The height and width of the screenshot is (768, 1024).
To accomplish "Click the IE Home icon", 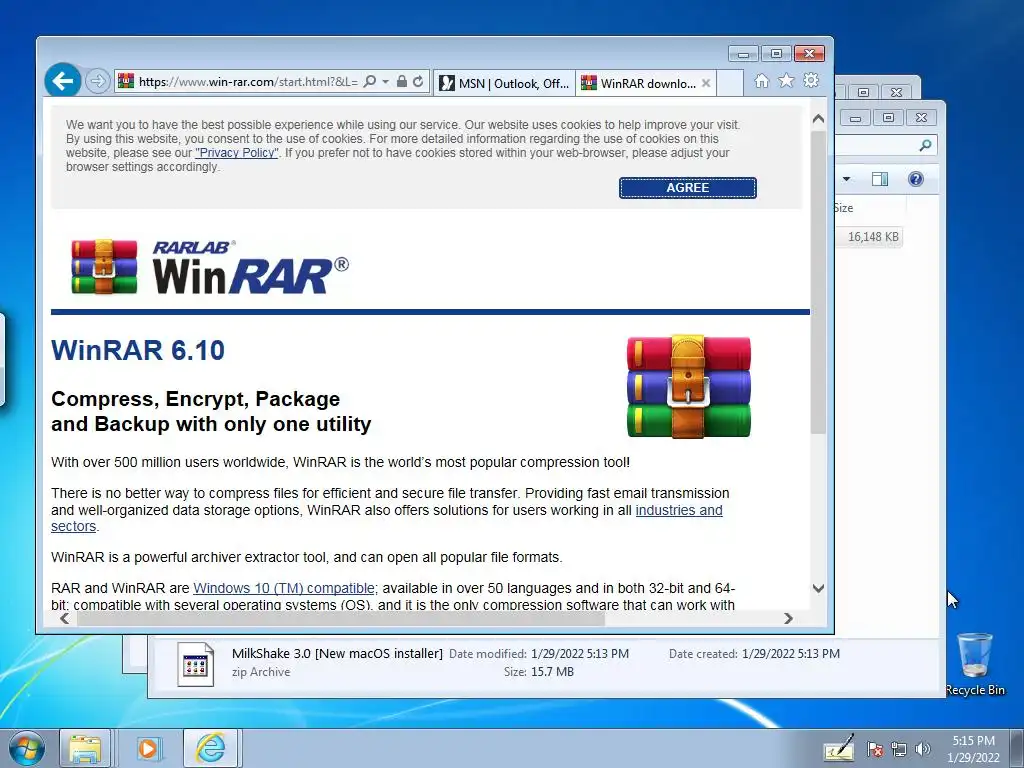I will [x=761, y=80].
